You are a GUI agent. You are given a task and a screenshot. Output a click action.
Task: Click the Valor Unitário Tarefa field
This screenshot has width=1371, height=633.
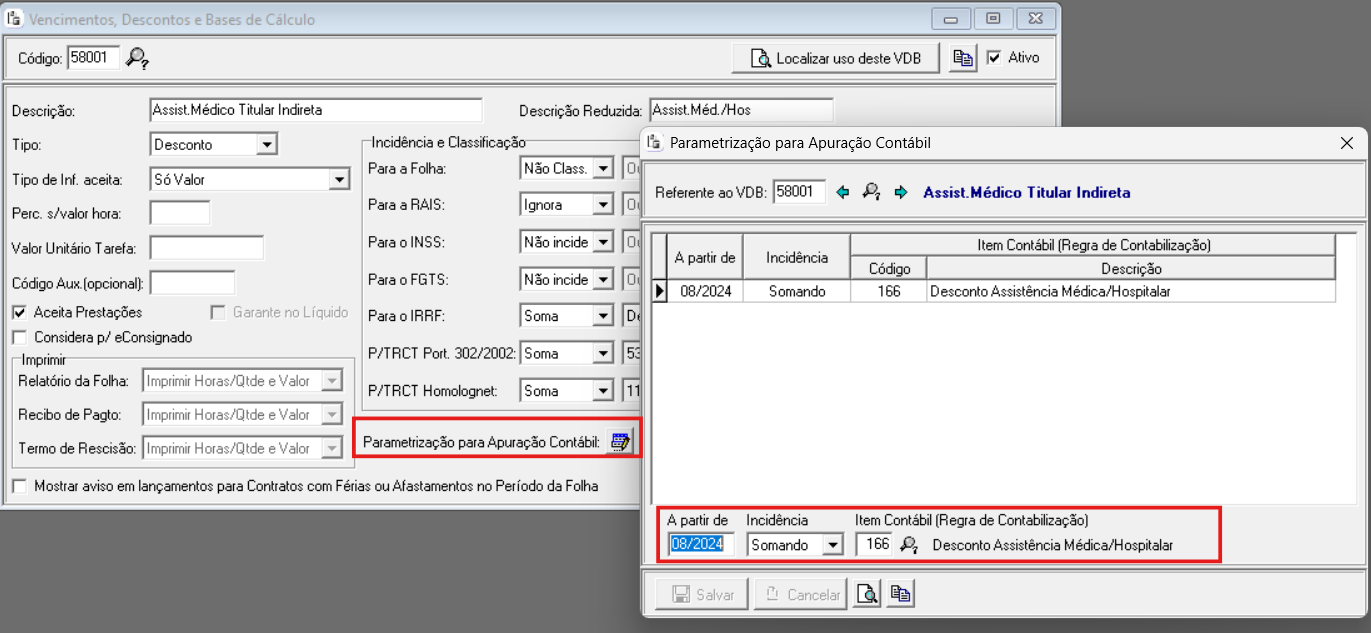point(207,248)
